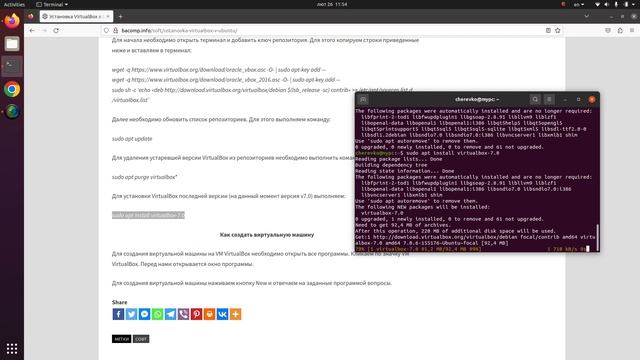640x360 pixels.
Task: Launch Google Chrome from the dock
Action: pos(12,89)
